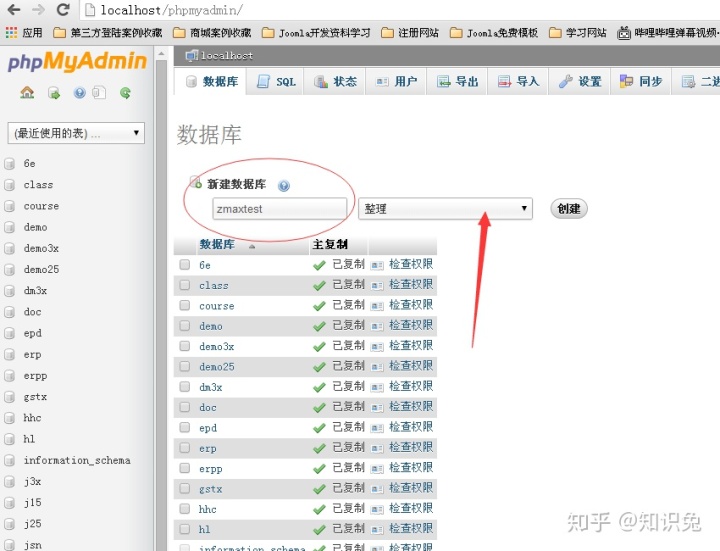Viewport: 720px width, 551px height.
Task: Switch to the 数据库 tab
Action: 211,82
